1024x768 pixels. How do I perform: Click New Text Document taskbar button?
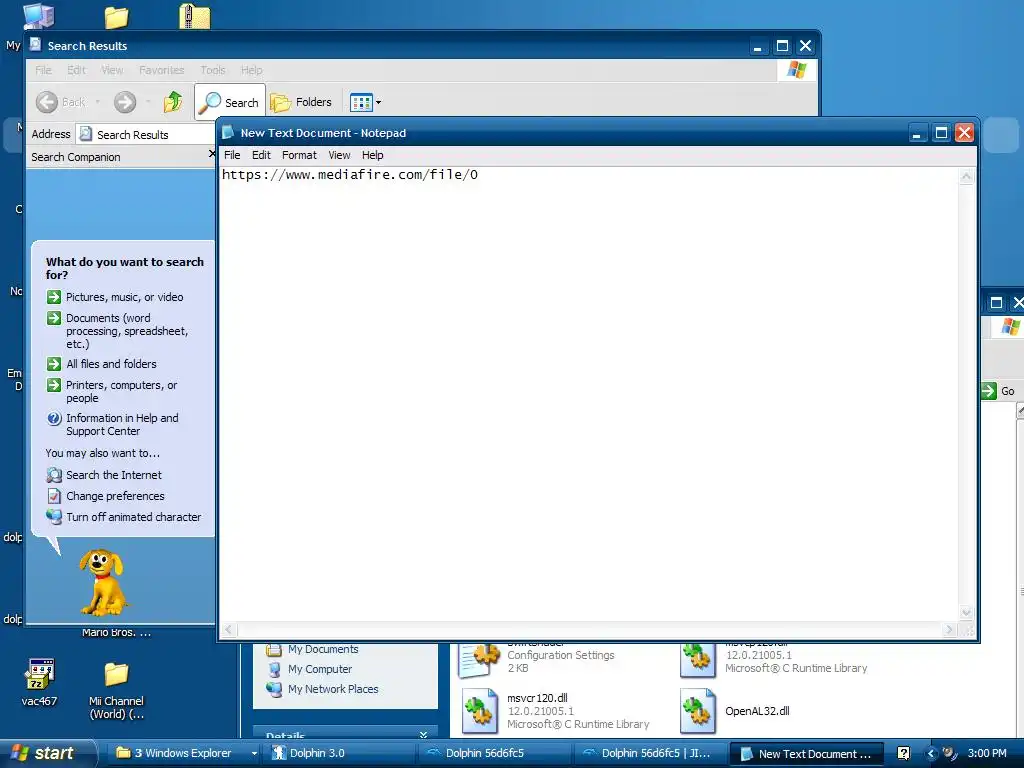(806, 753)
